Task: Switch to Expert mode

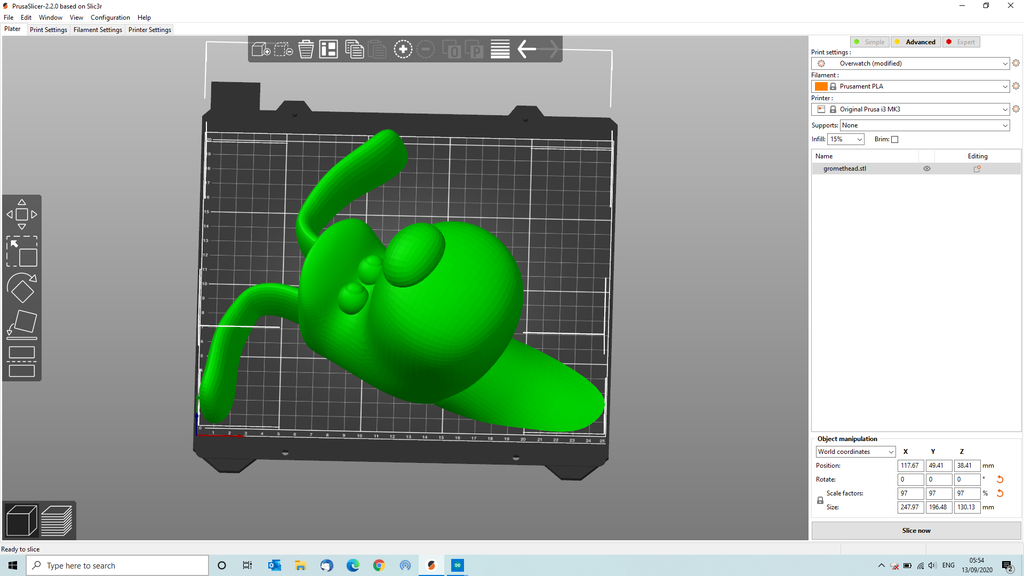Action: pos(961,42)
